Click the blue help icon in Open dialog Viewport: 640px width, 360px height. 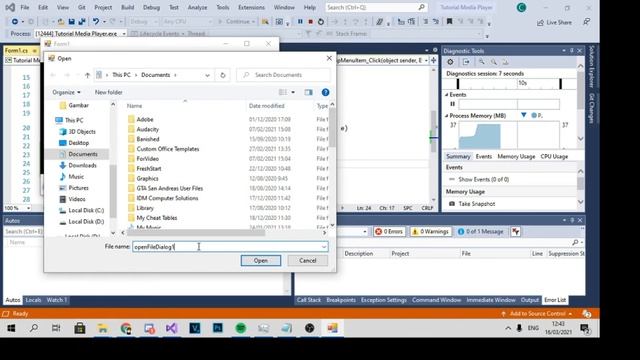[x=325, y=92]
